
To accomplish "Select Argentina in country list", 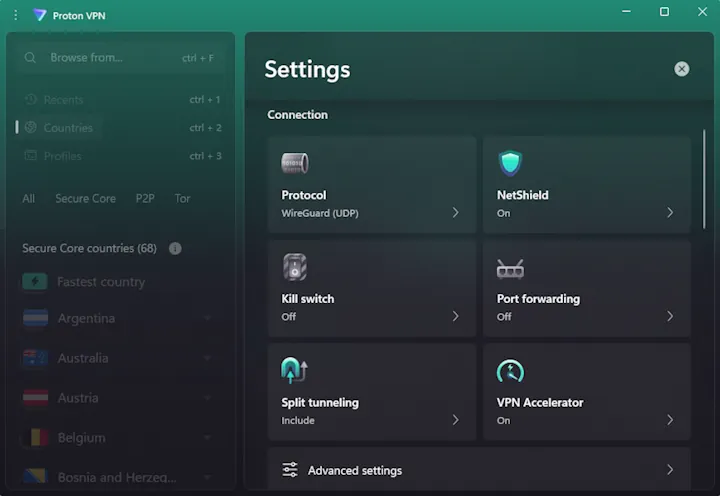I will tap(86, 318).
